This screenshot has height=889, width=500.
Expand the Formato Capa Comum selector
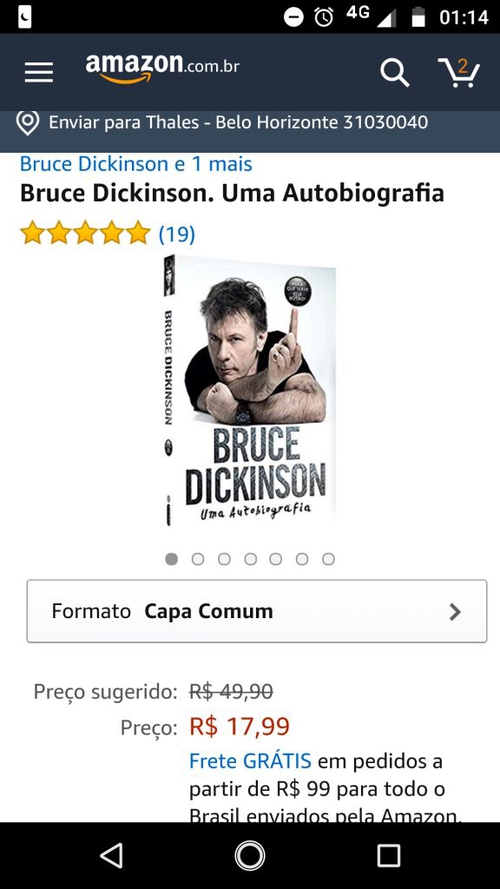[257, 611]
